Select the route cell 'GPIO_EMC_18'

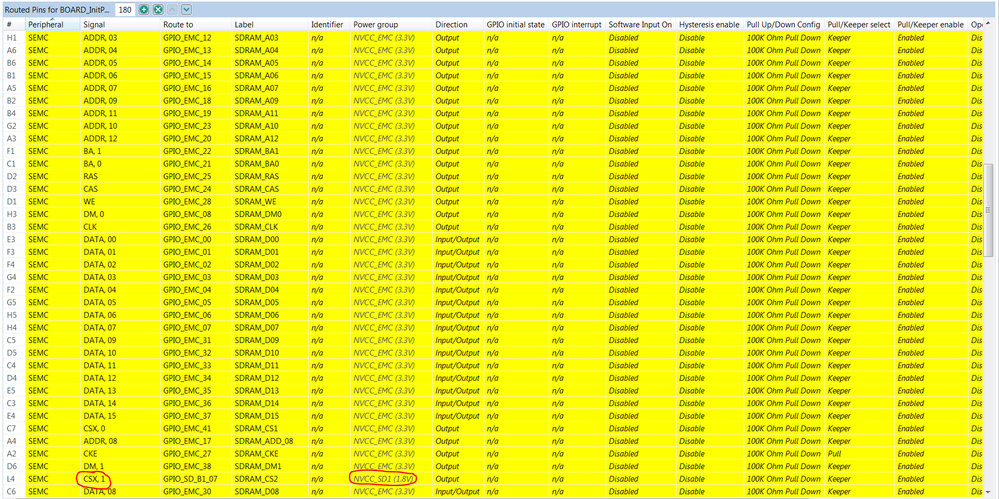(x=187, y=101)
